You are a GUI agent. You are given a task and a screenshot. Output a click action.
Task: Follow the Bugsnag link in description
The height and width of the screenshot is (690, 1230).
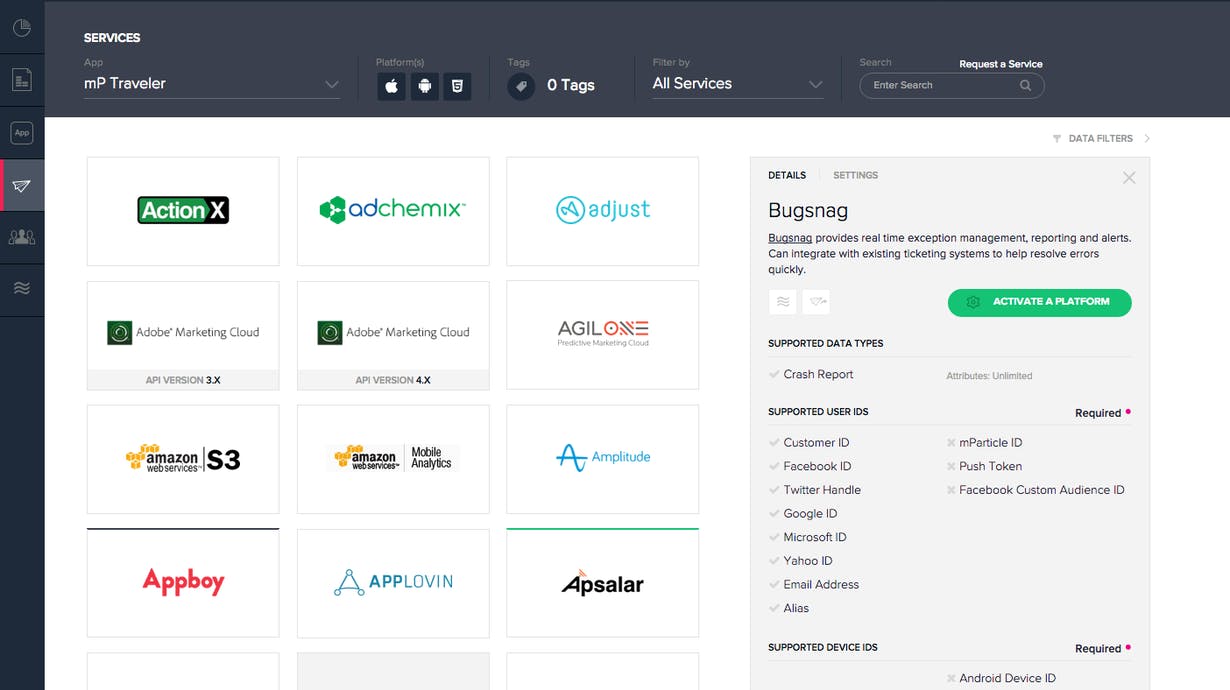[790, 238]
